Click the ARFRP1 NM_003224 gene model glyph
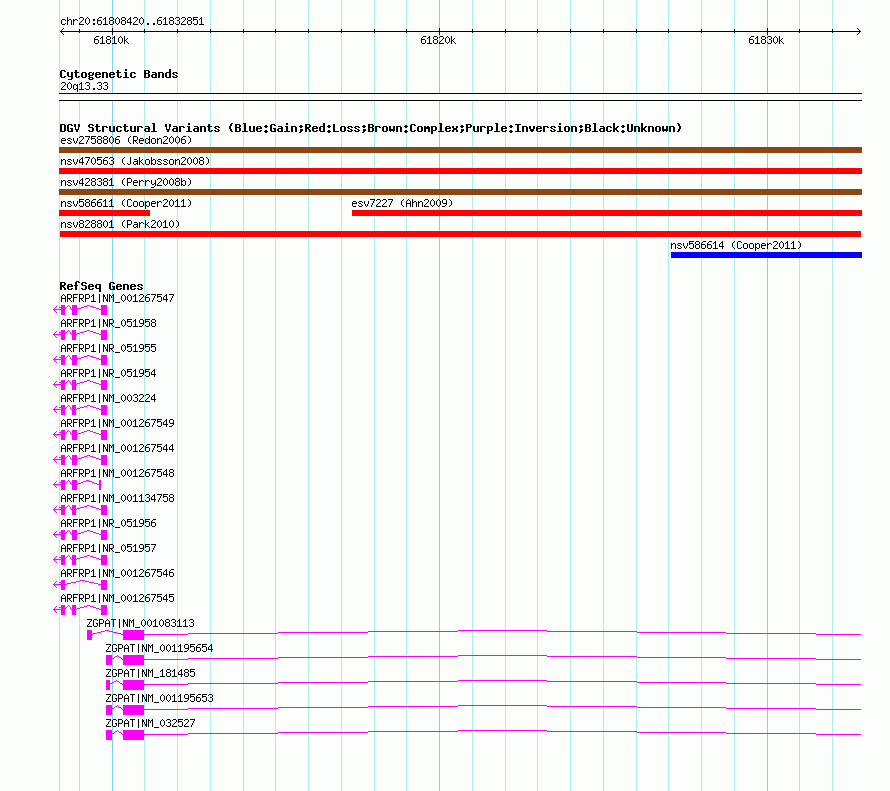The image size is (890, 791). click(80, 410)
